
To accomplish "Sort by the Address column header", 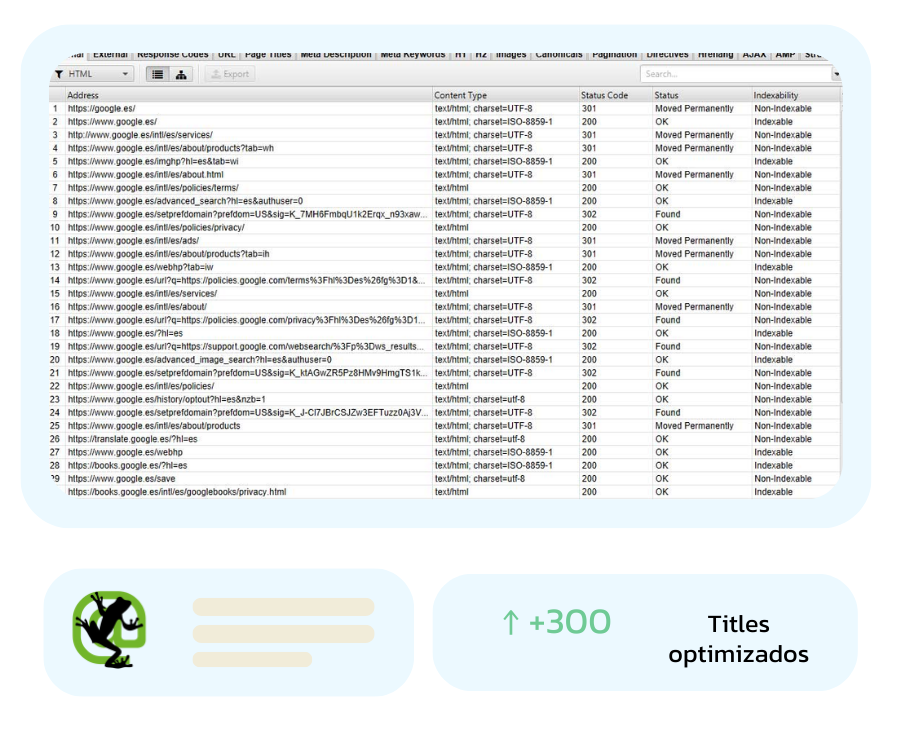I will 249,95.
